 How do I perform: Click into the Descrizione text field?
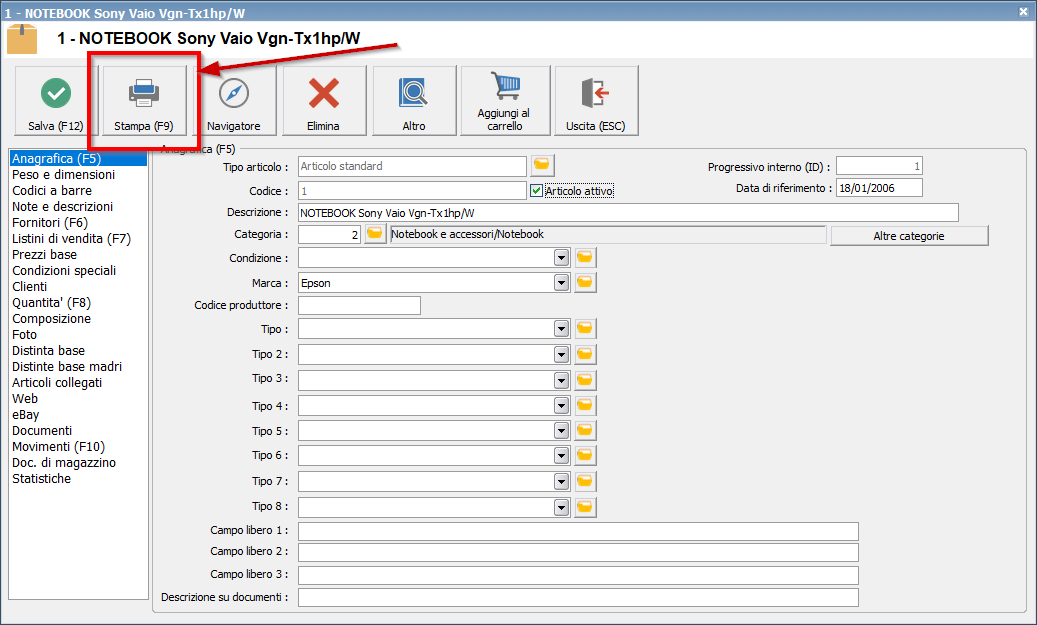click(628, 213)
